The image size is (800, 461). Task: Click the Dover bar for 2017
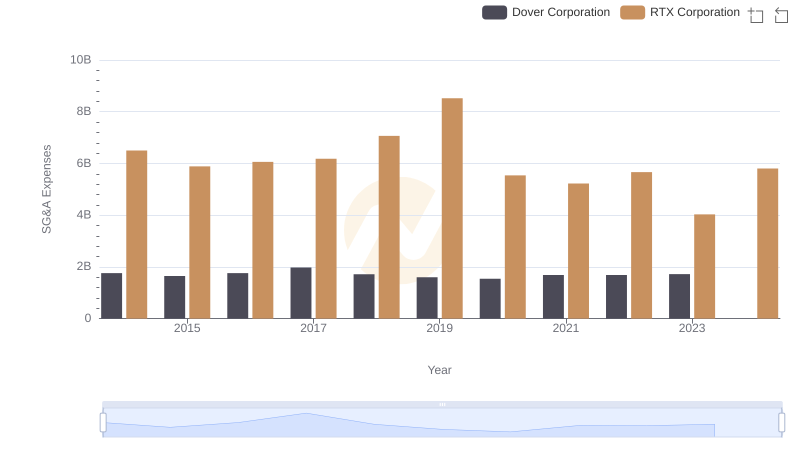[301, 293]
